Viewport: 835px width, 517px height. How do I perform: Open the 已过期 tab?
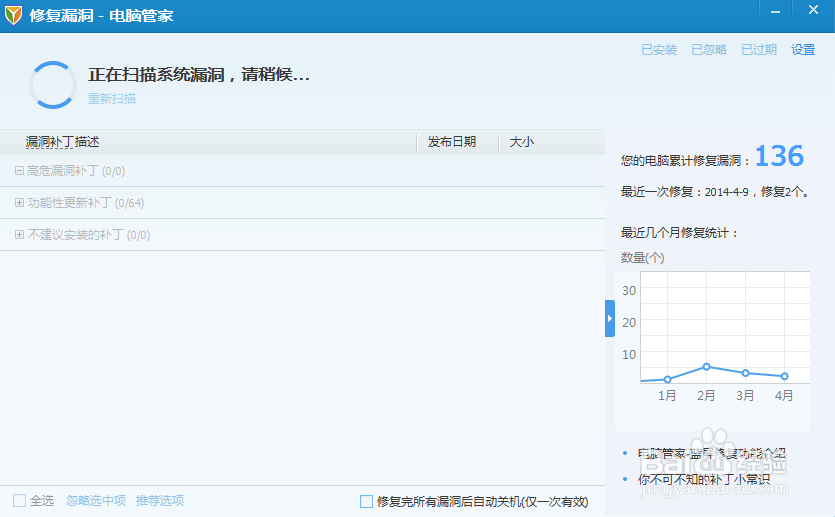759,50
